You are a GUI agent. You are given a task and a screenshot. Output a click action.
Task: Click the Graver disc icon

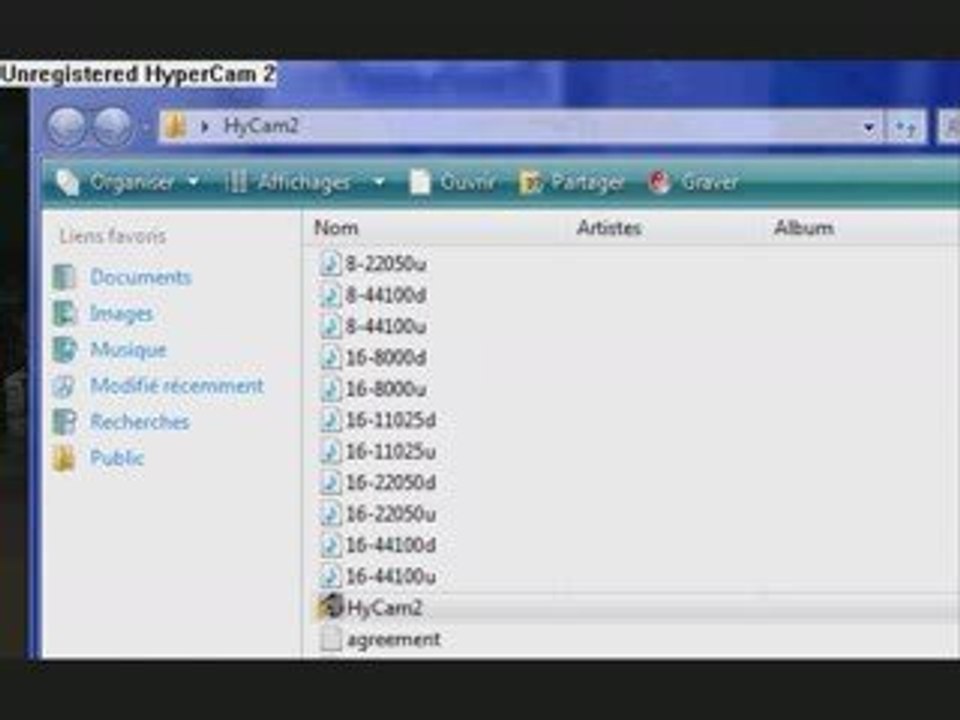[659, 182]
